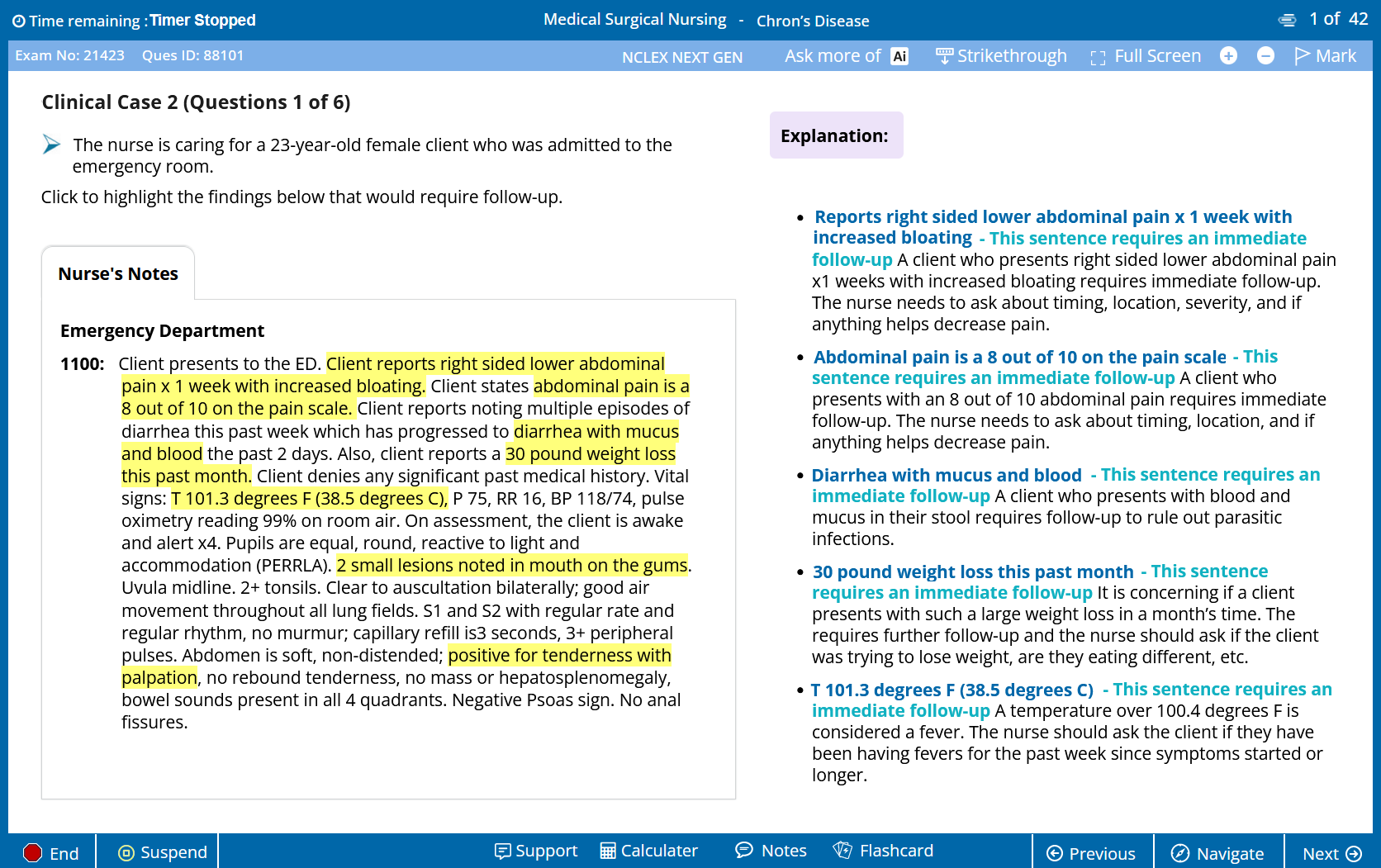Image resolution: width=1381 pixels, height=868 pixels.
Task: Click the 'Medical Surgical Nursing' subject title
Action: (635, 20)
